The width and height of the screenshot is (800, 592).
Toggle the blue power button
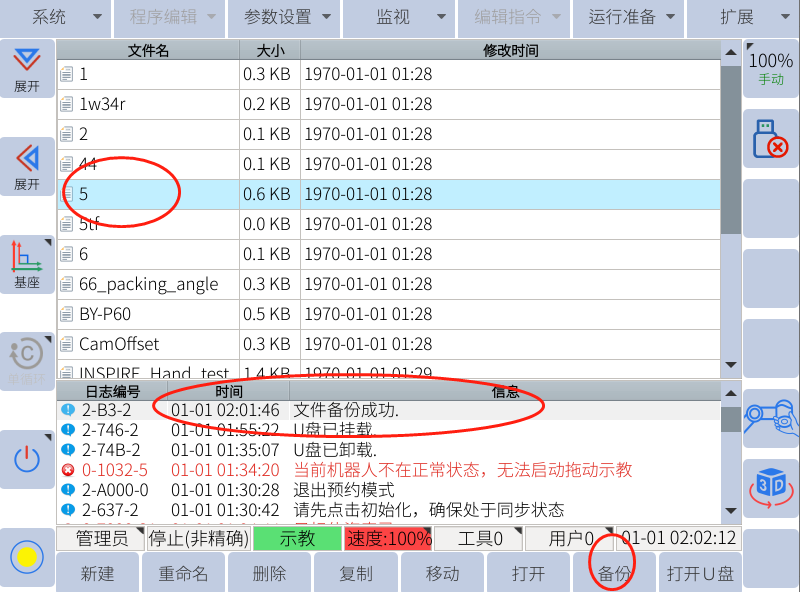click(x=27, y=459)
